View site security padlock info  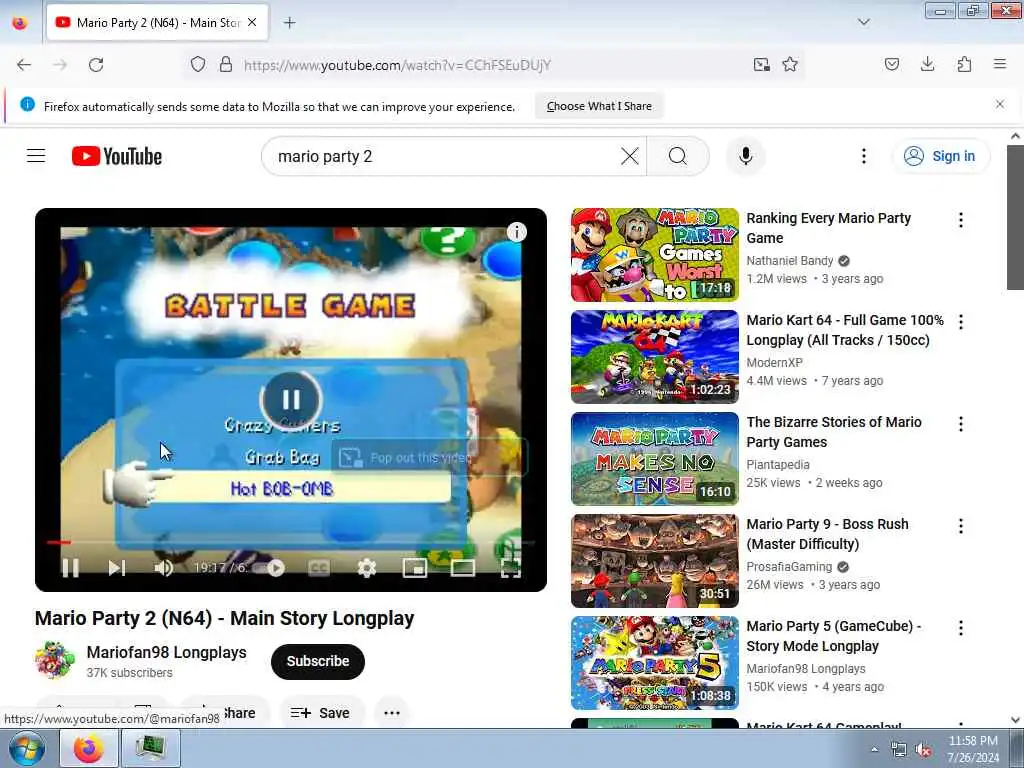point(226,65)
